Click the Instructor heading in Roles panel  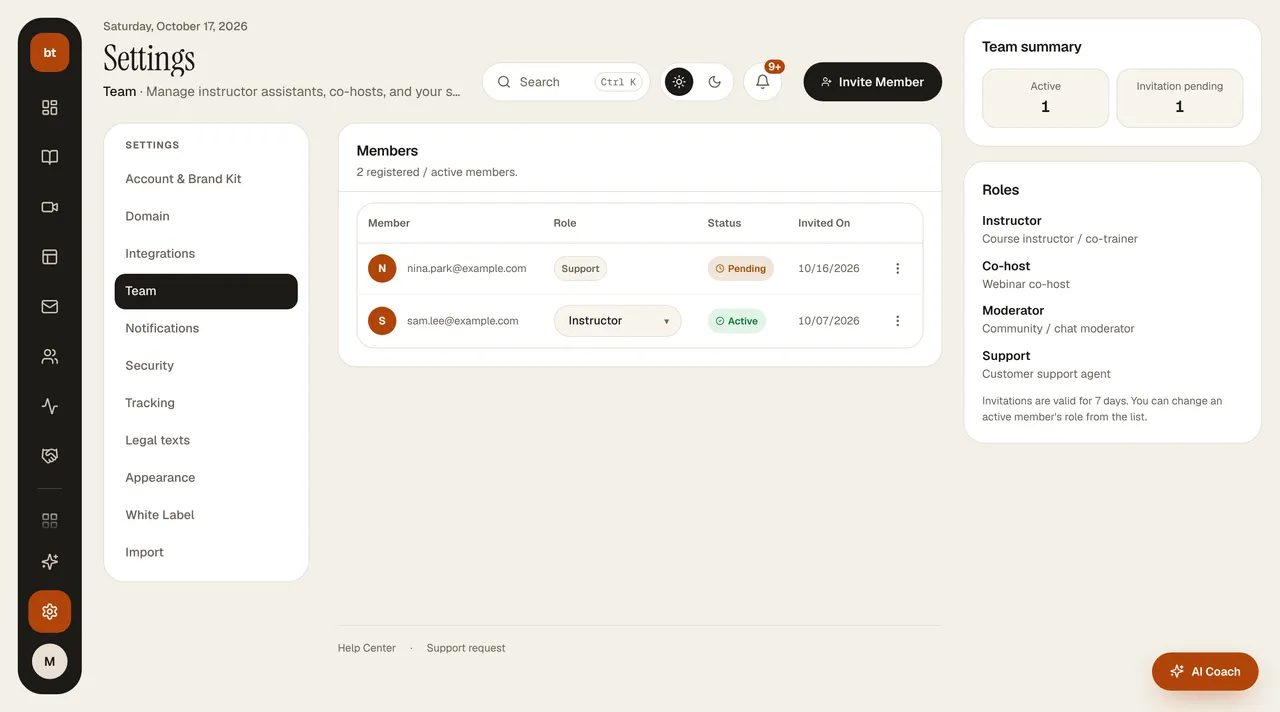click(x=1012, y=221)
